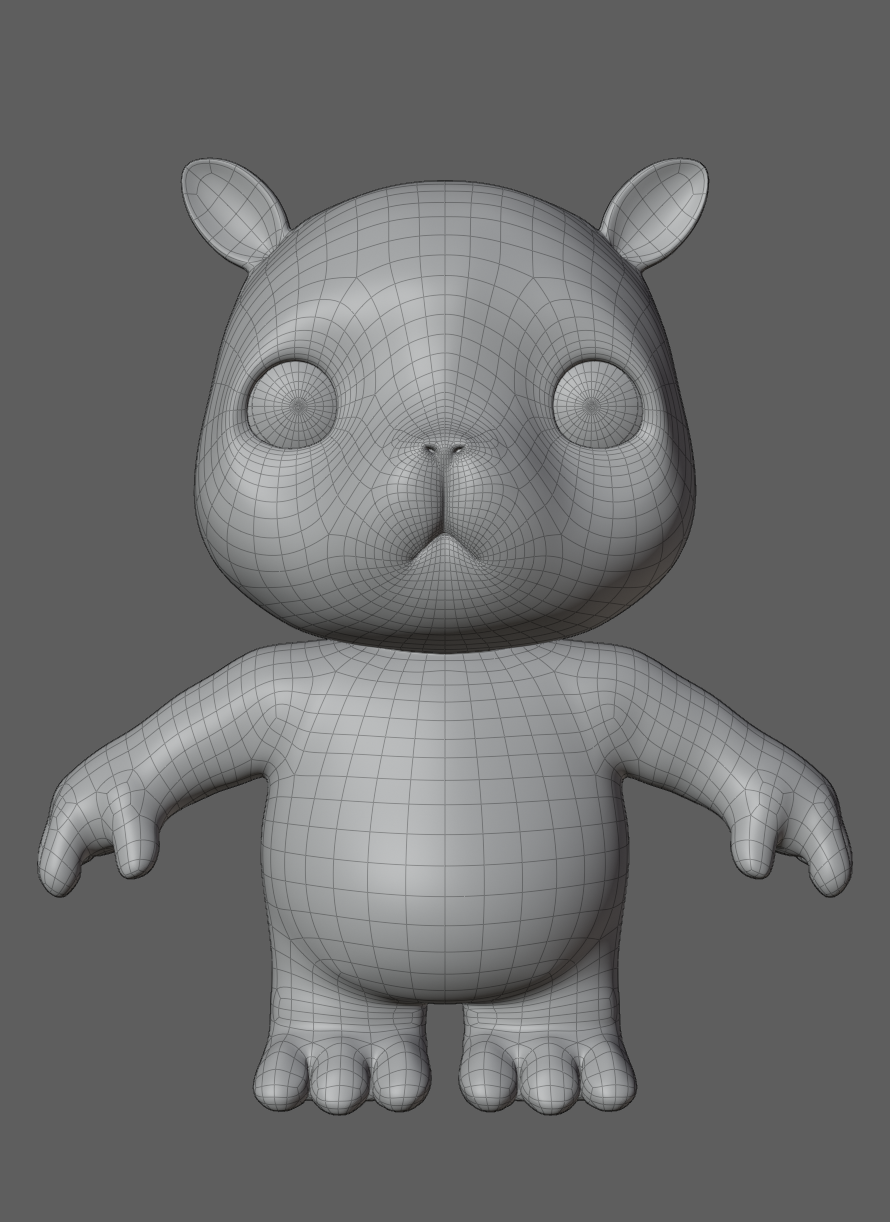Click the character's nose nostrils

(x=443, y=450)
